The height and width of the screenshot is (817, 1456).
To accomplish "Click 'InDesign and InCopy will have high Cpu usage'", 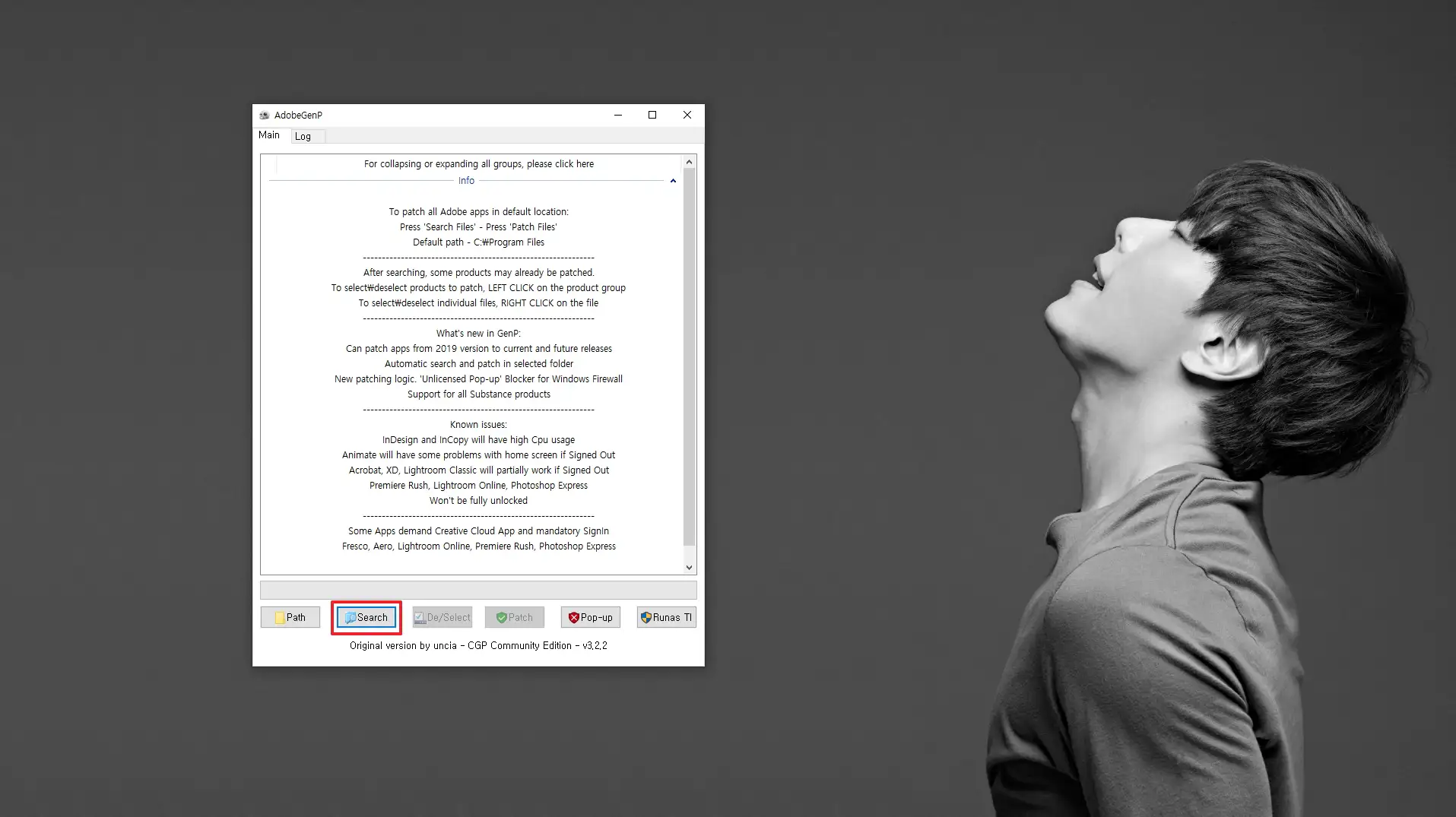I will pos(479,440).
